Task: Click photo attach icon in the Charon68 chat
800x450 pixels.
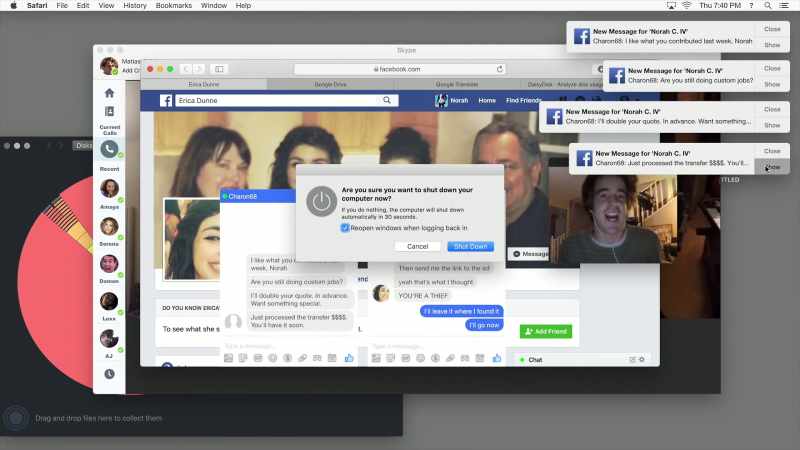Action: [x=228, y=358]
